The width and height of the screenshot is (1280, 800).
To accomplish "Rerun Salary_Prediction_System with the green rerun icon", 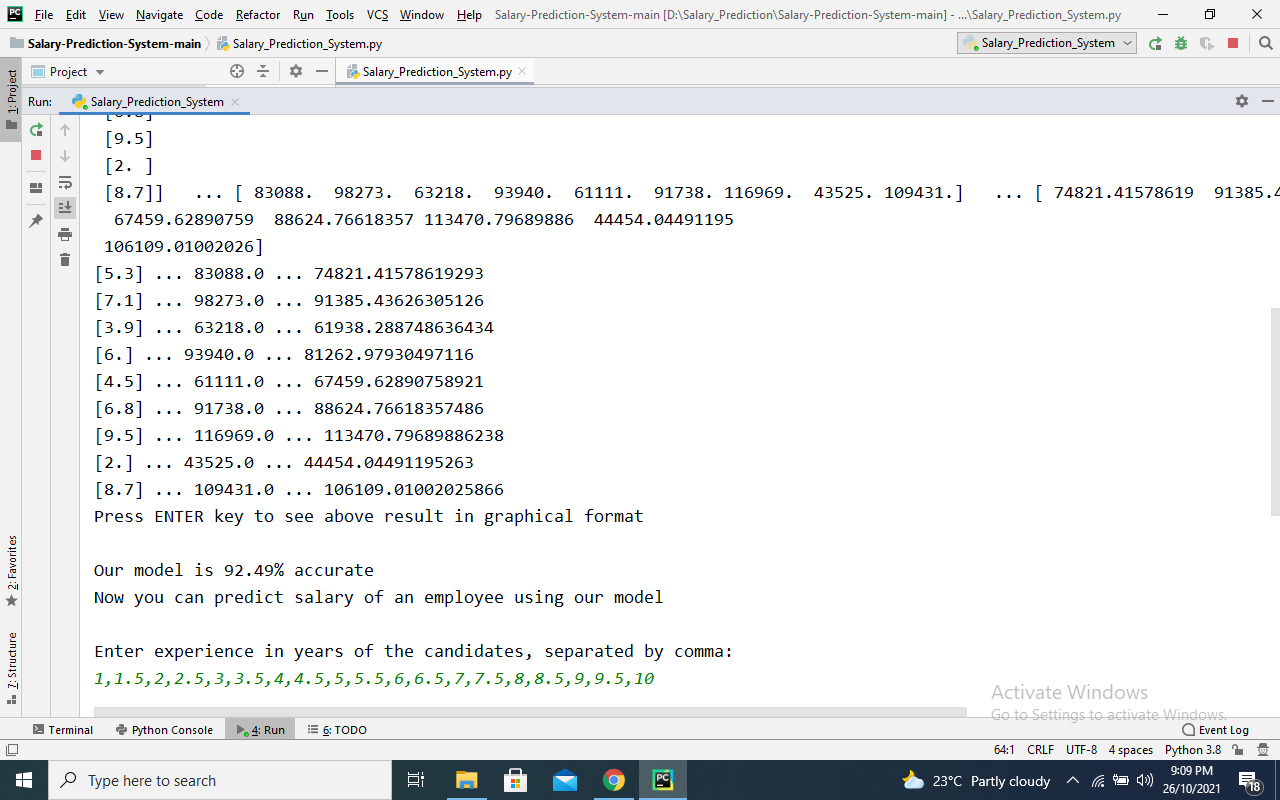I will (x=36, y=130).
